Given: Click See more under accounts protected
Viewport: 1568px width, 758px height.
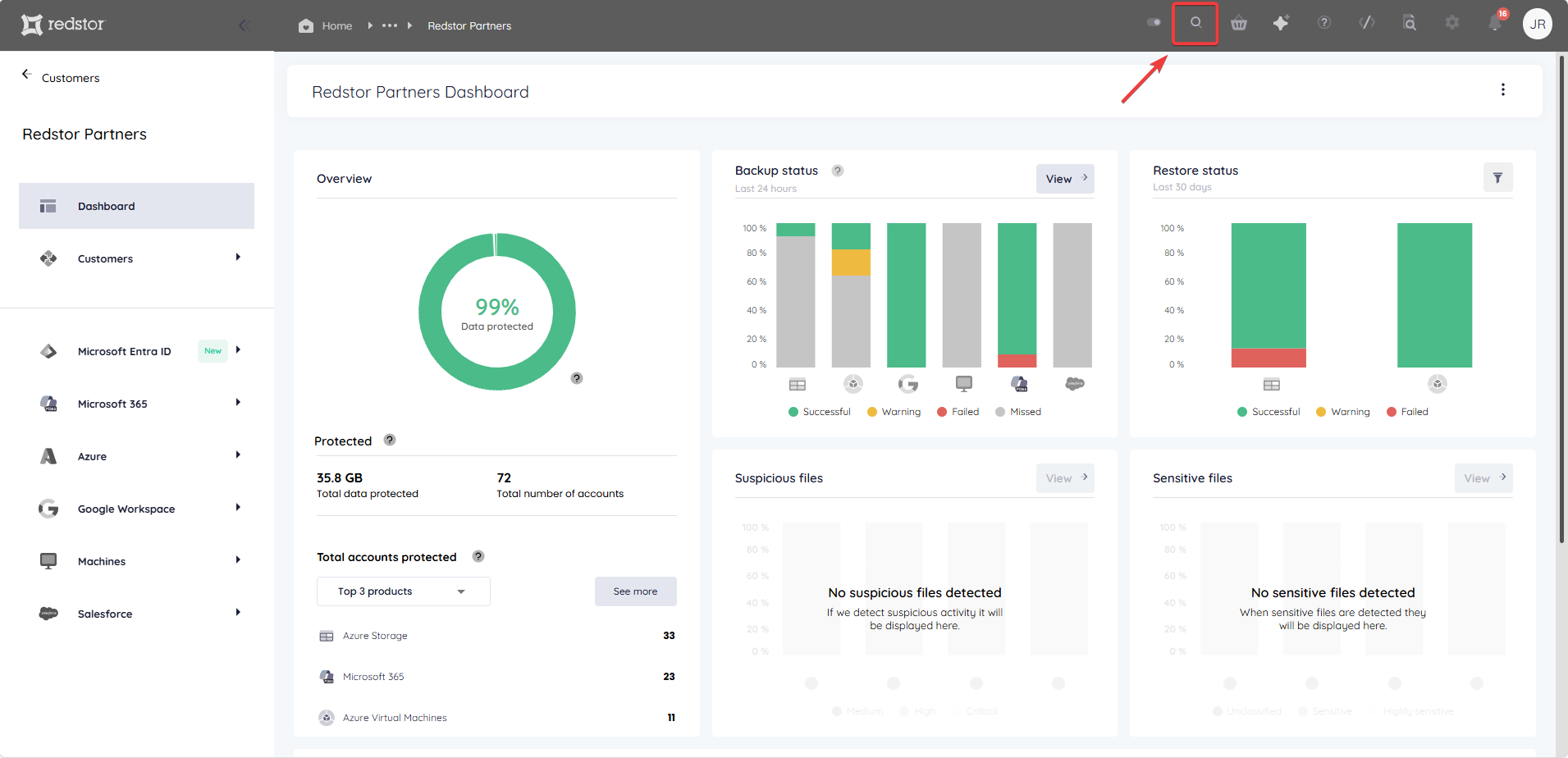Looking at the screenshot, I should 636,591.
